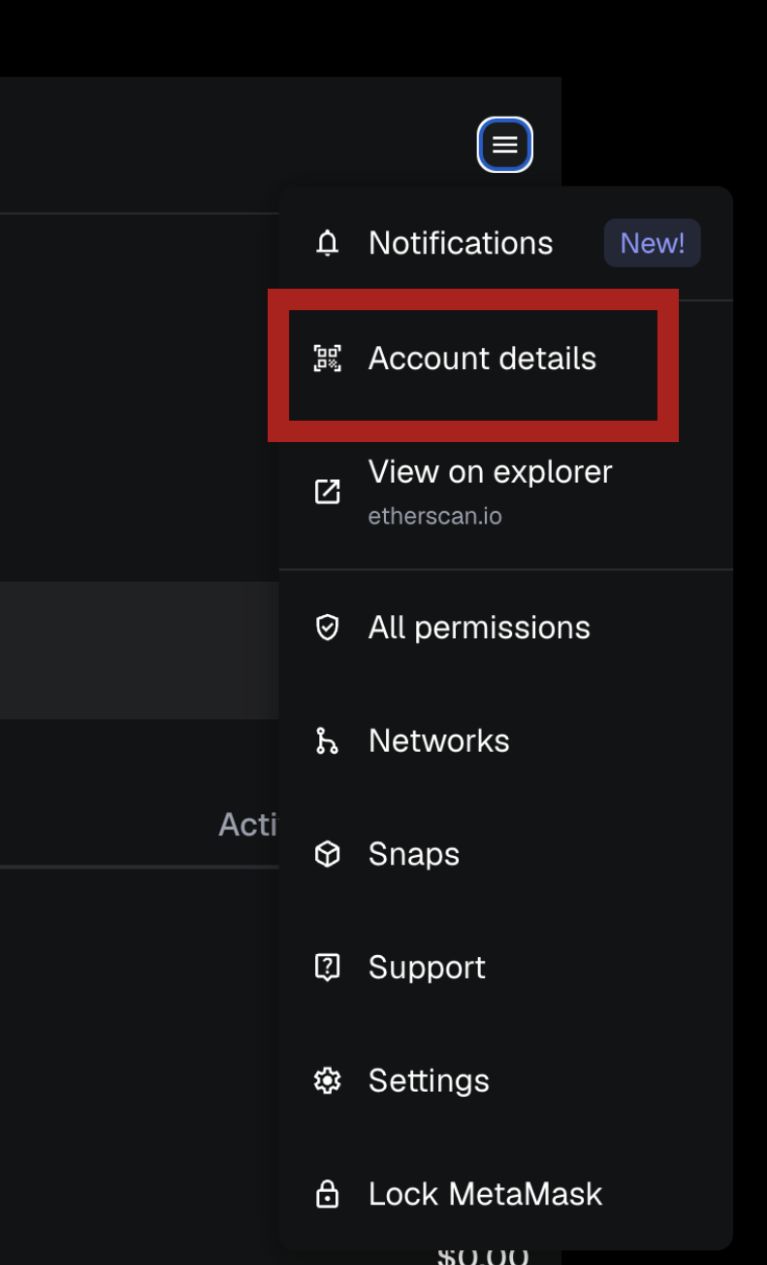Click the Settings gear icon
Viewport: 767px width, 1265px height.
point(327,1080)
